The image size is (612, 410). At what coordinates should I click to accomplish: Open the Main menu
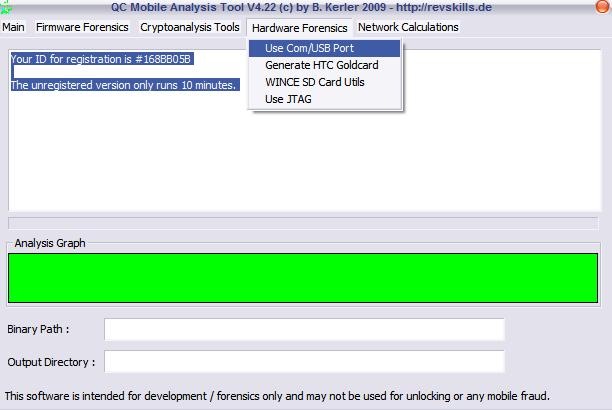pos(13,27)
